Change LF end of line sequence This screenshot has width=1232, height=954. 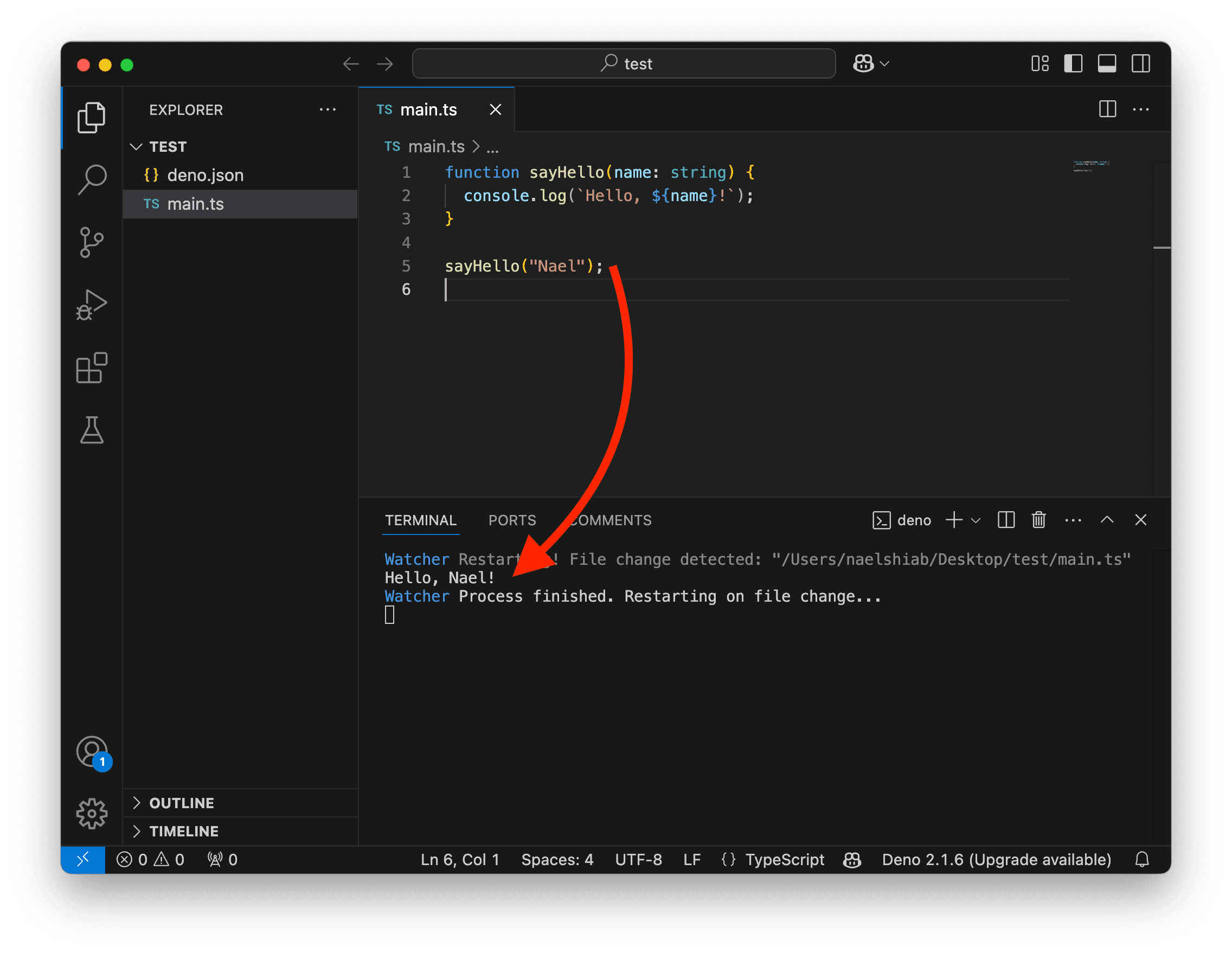pyautogui.click(x=691, y=859)
